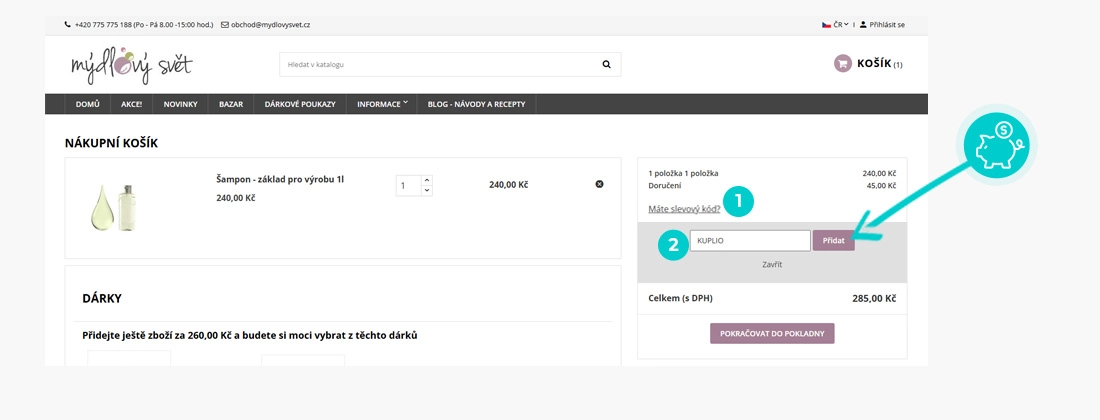Image resolution: width=1100 pixels, height=420 pixels.
Task: Click the quantity input field
Action: tap(408, 186)
